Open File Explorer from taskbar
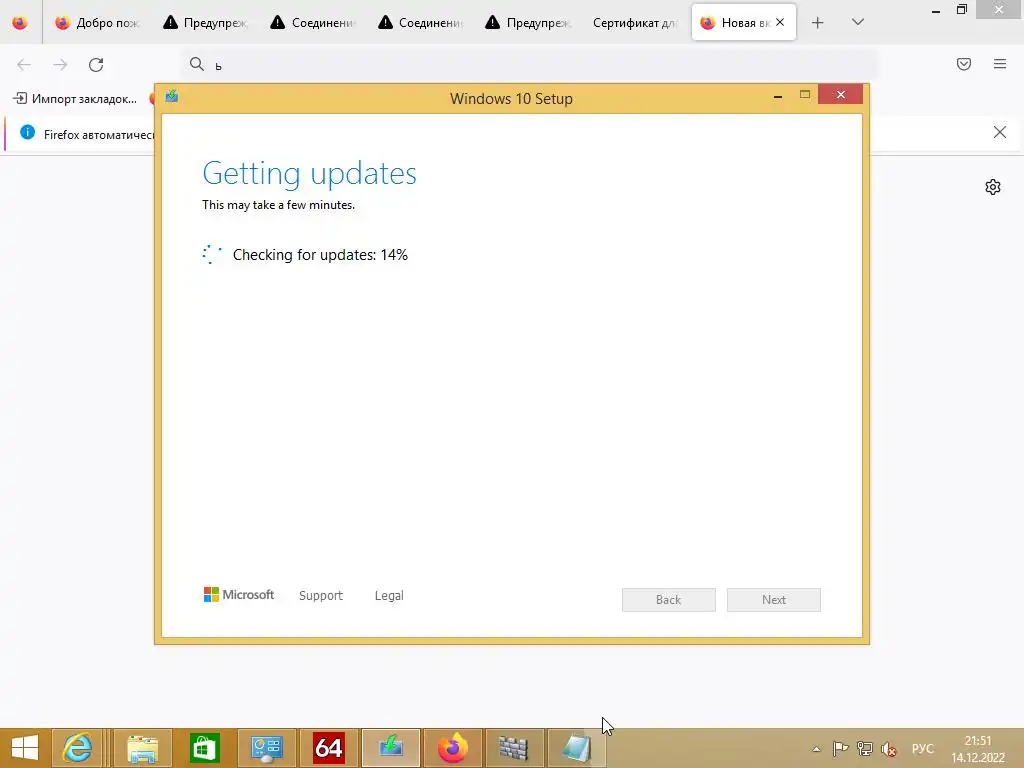Image resolution: width=1024 pixels, height=768 pixels. [x=142, y=748]
